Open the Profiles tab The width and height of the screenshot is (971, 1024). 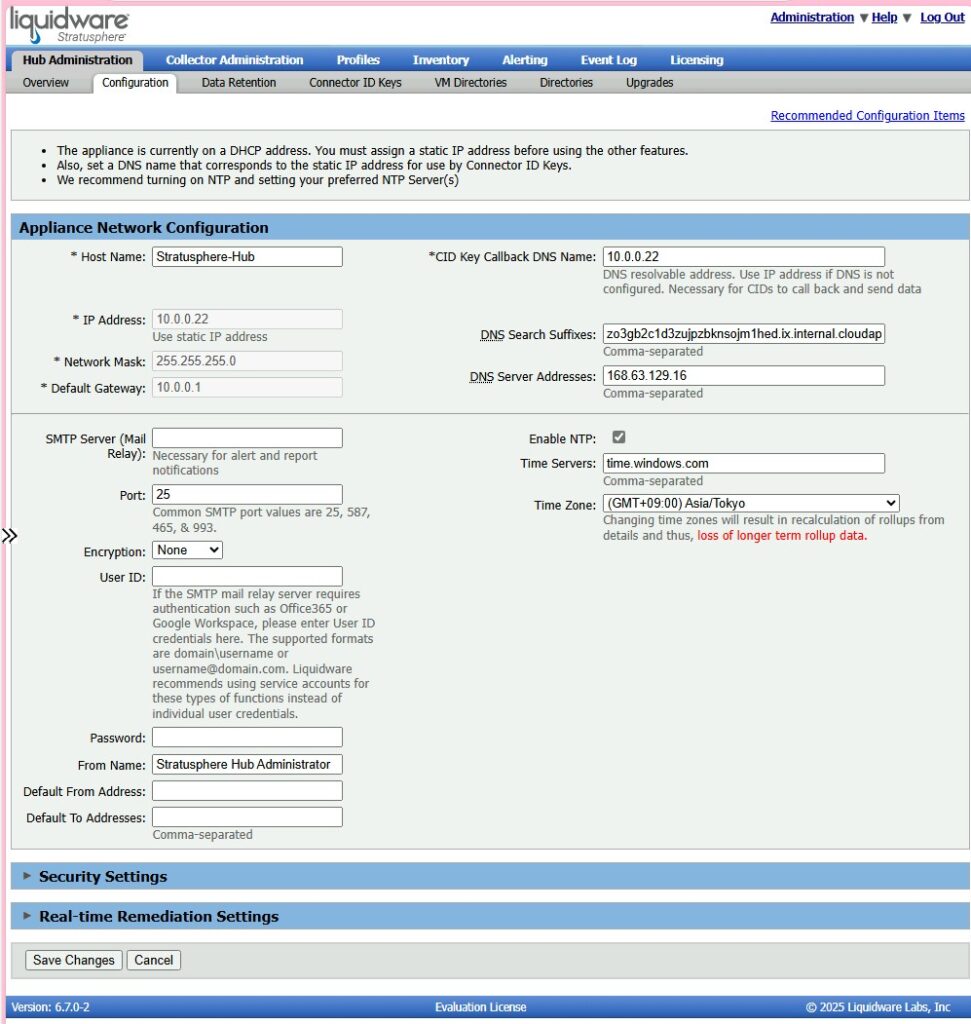(358, 60)
